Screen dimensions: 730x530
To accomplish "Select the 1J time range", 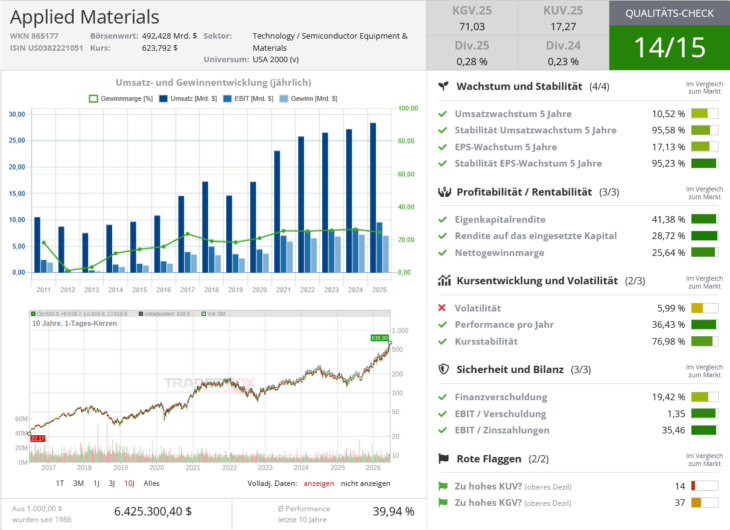I will [x=96, y=483].
